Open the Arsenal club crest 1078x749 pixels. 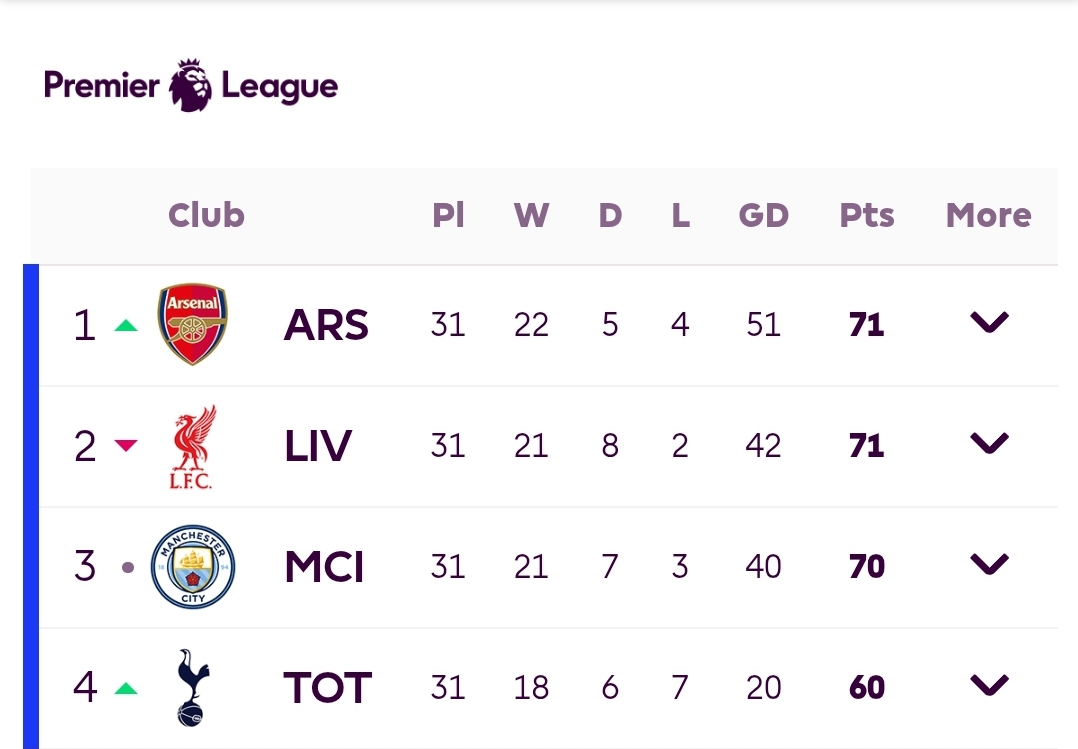(192, 324)
